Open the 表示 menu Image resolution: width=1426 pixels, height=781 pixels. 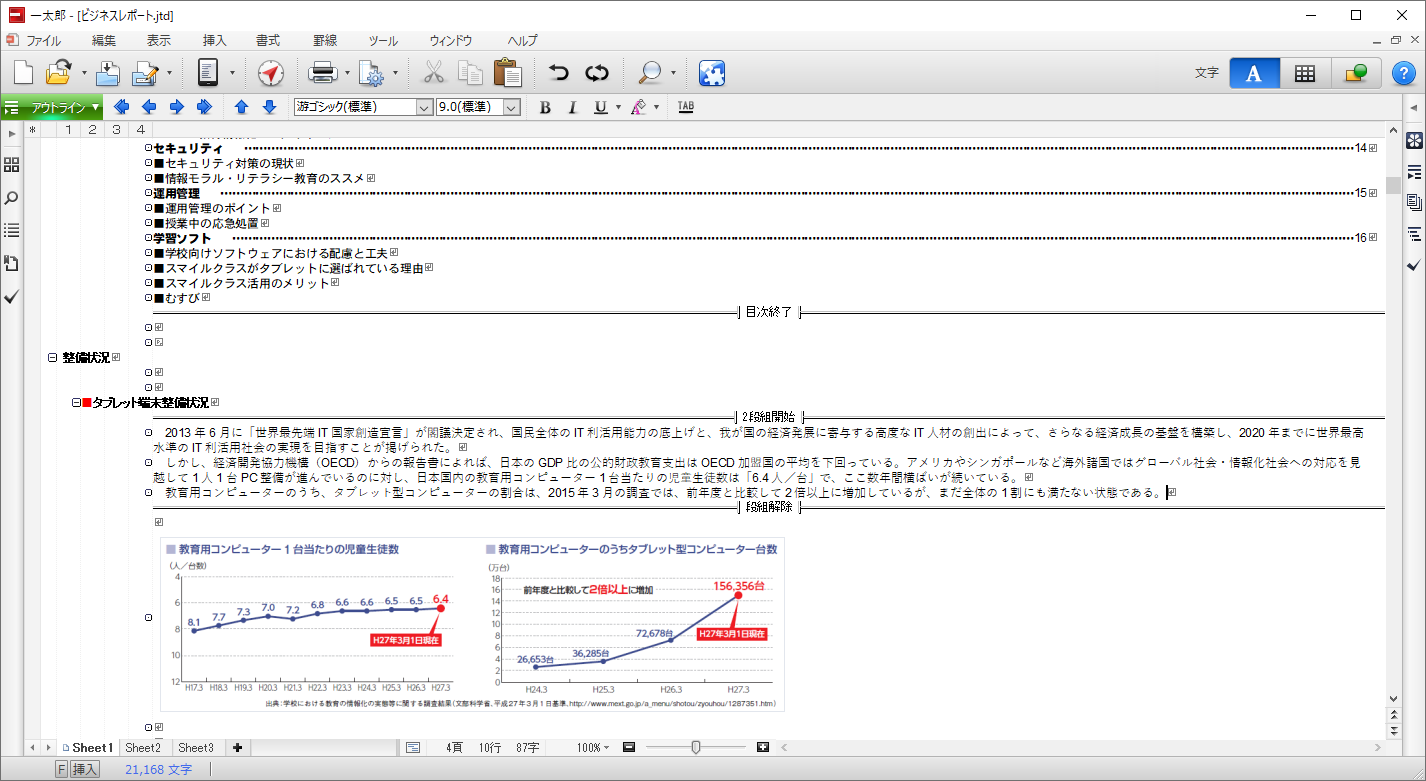click(159, 41)
